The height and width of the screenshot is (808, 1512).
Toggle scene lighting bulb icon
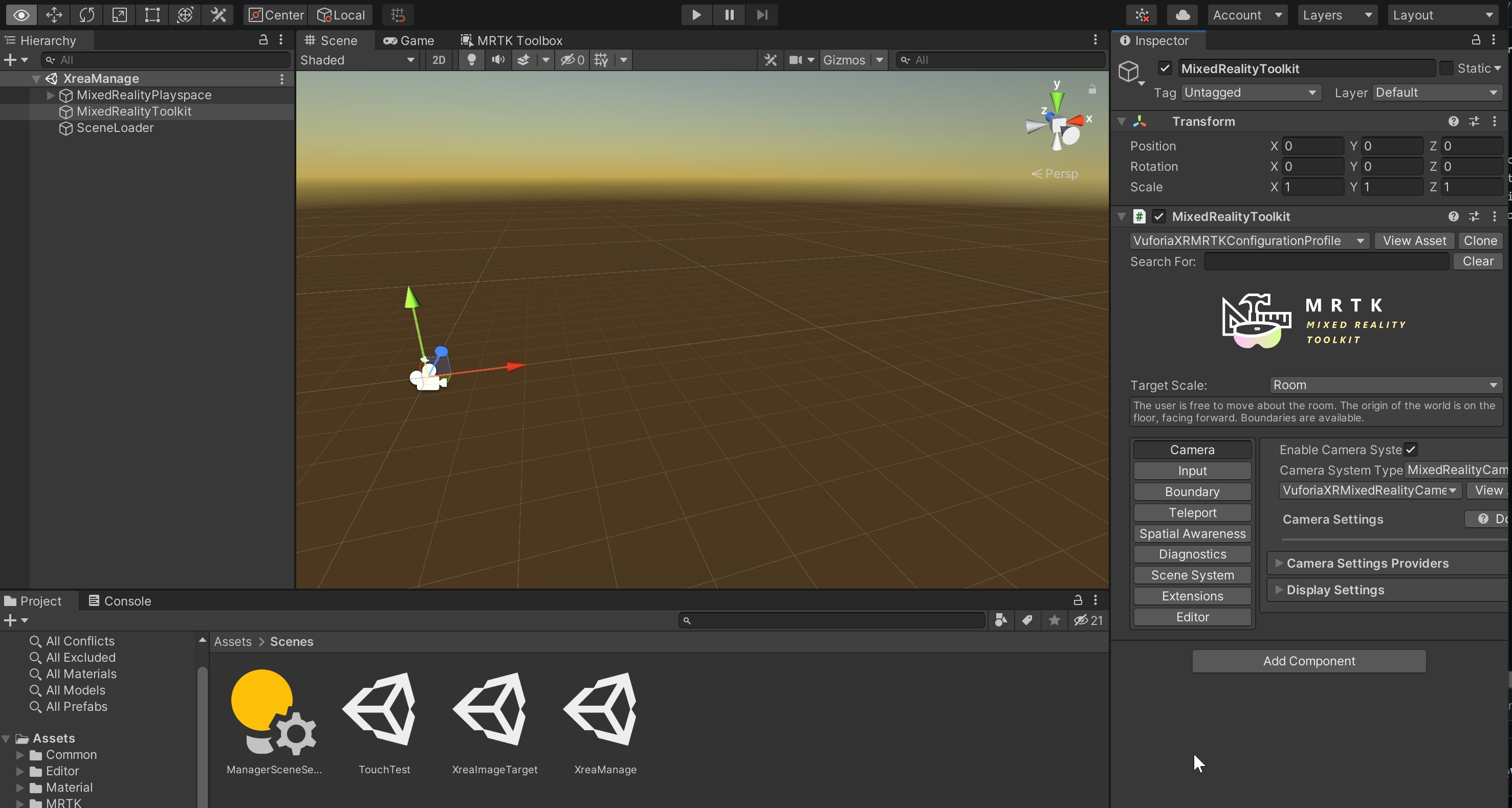point(471,60)
